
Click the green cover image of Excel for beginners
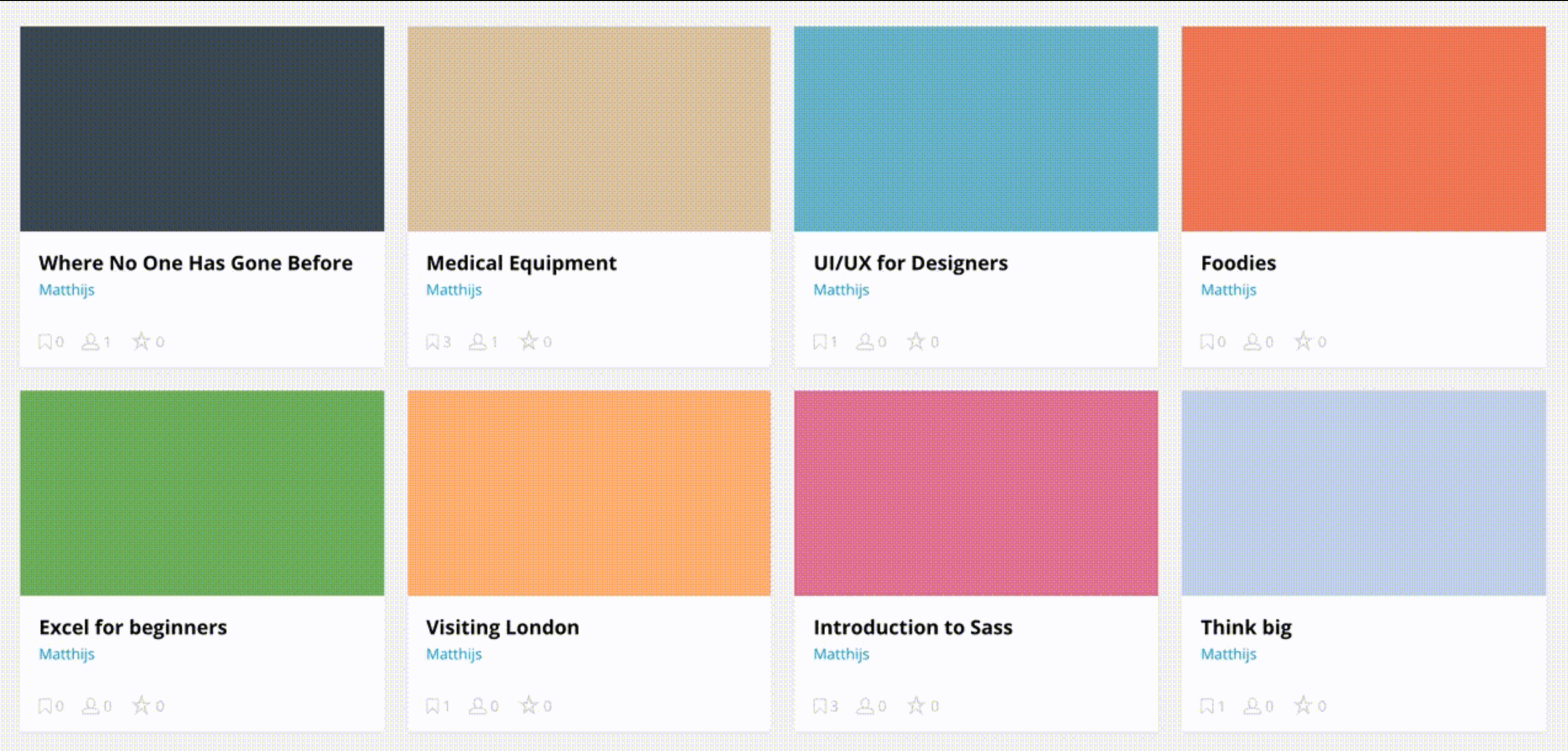tap(202, 492)
